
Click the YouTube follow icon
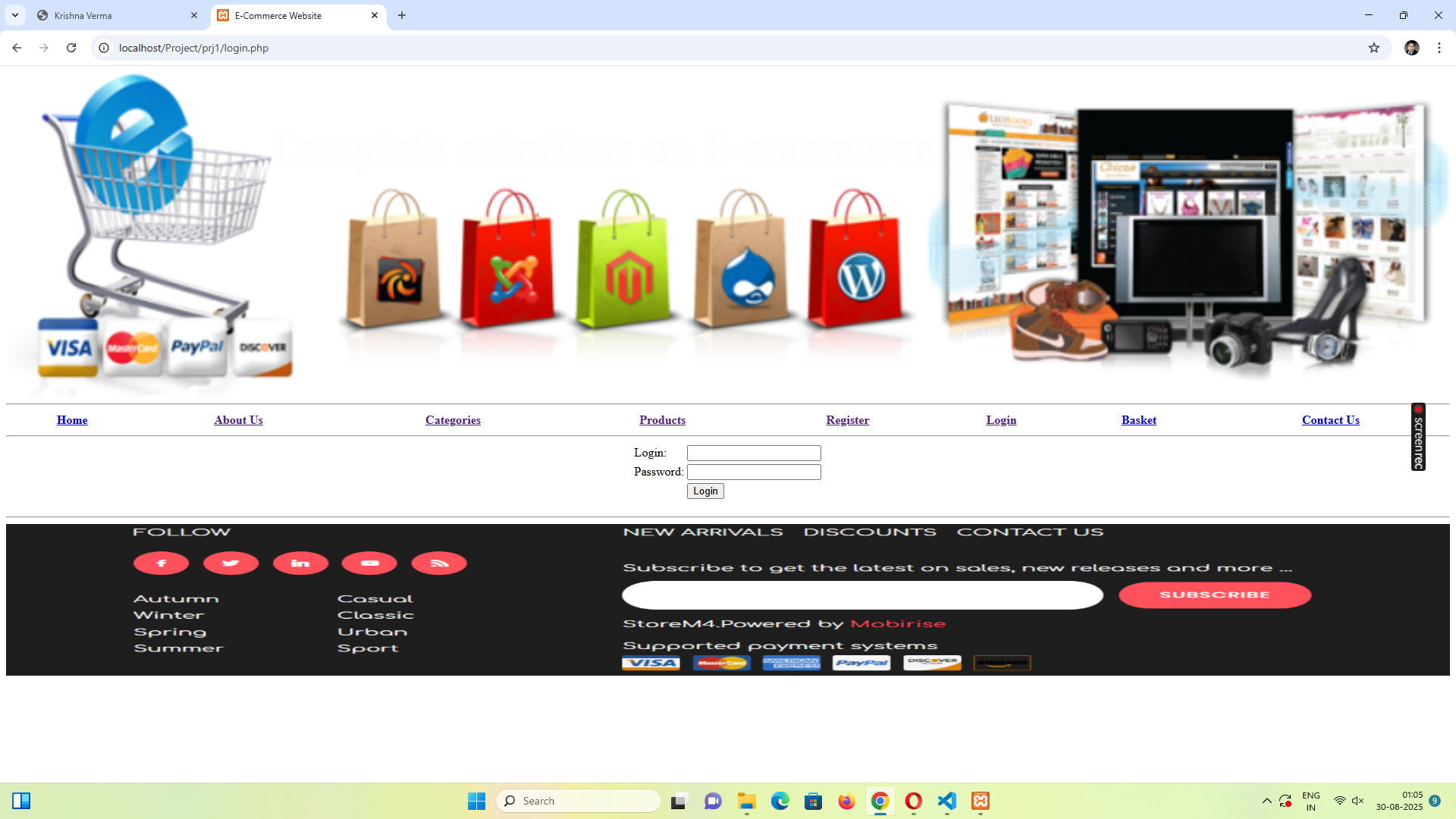[x=369, y=563]
